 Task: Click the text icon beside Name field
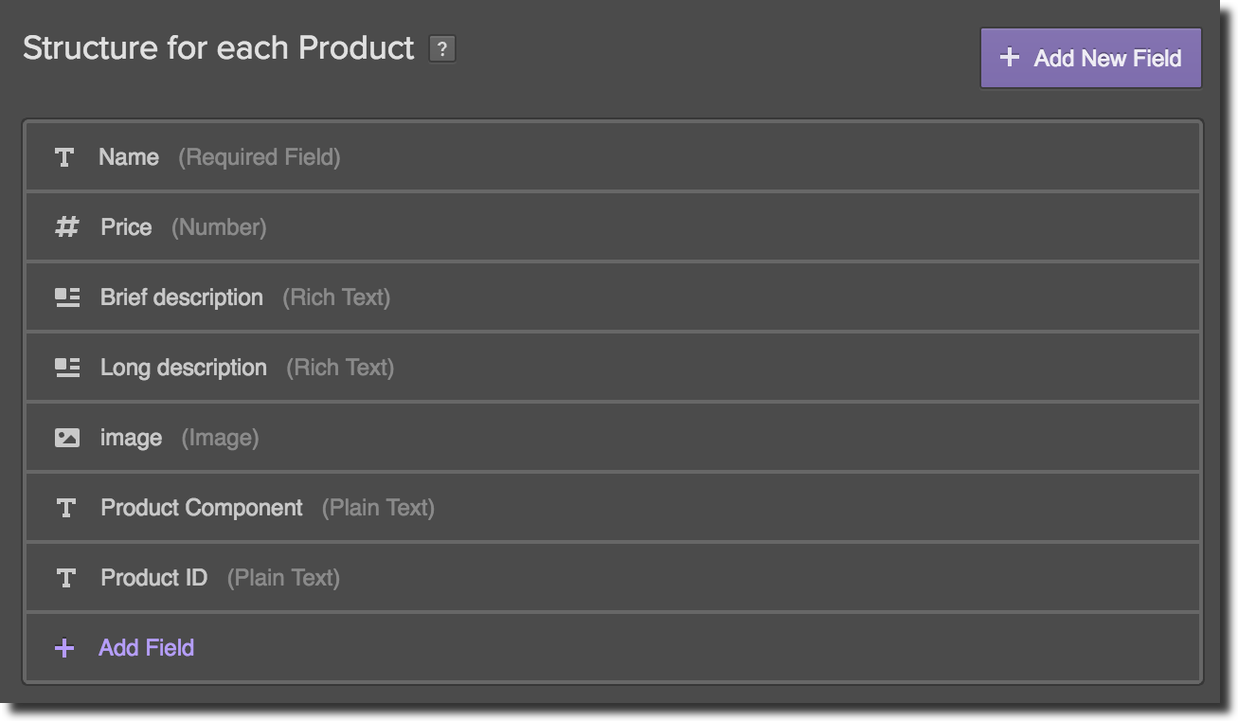pyautogui.click(x=65, y=157)
